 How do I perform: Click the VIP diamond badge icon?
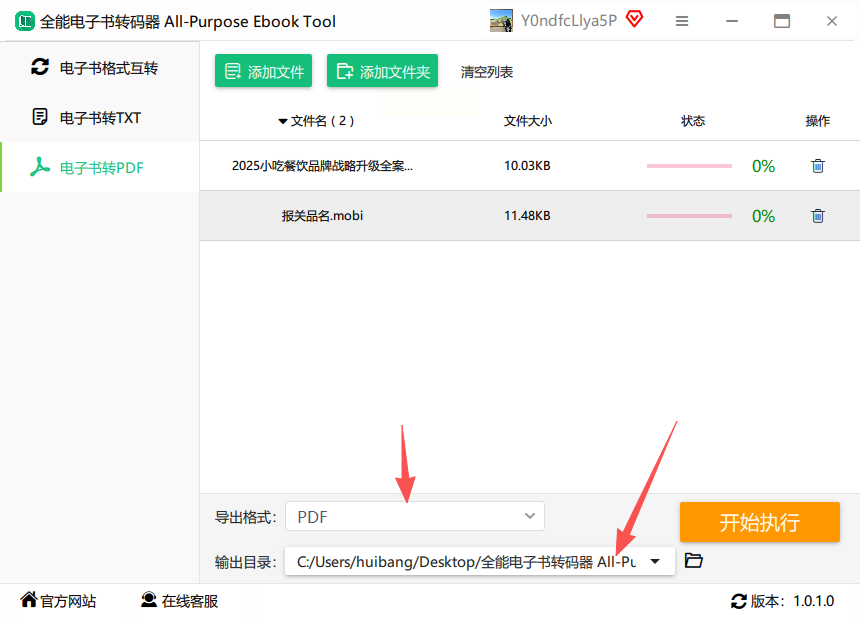coord(634,19)
